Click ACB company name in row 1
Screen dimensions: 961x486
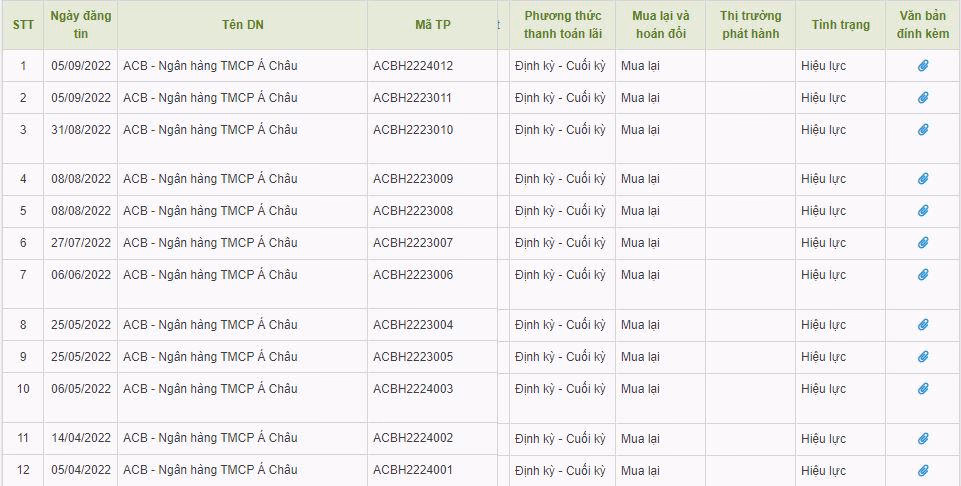point(210,66)
